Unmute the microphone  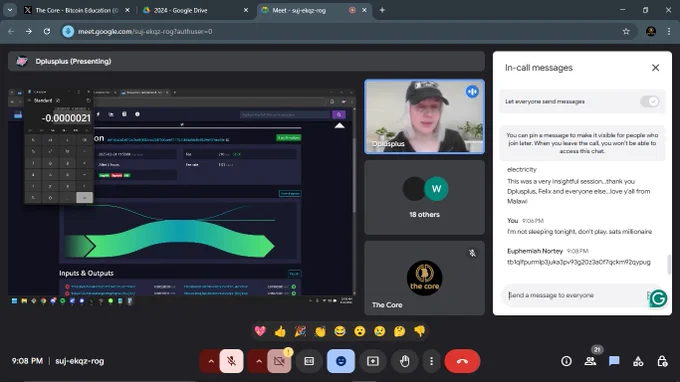[x=232, y=361]
